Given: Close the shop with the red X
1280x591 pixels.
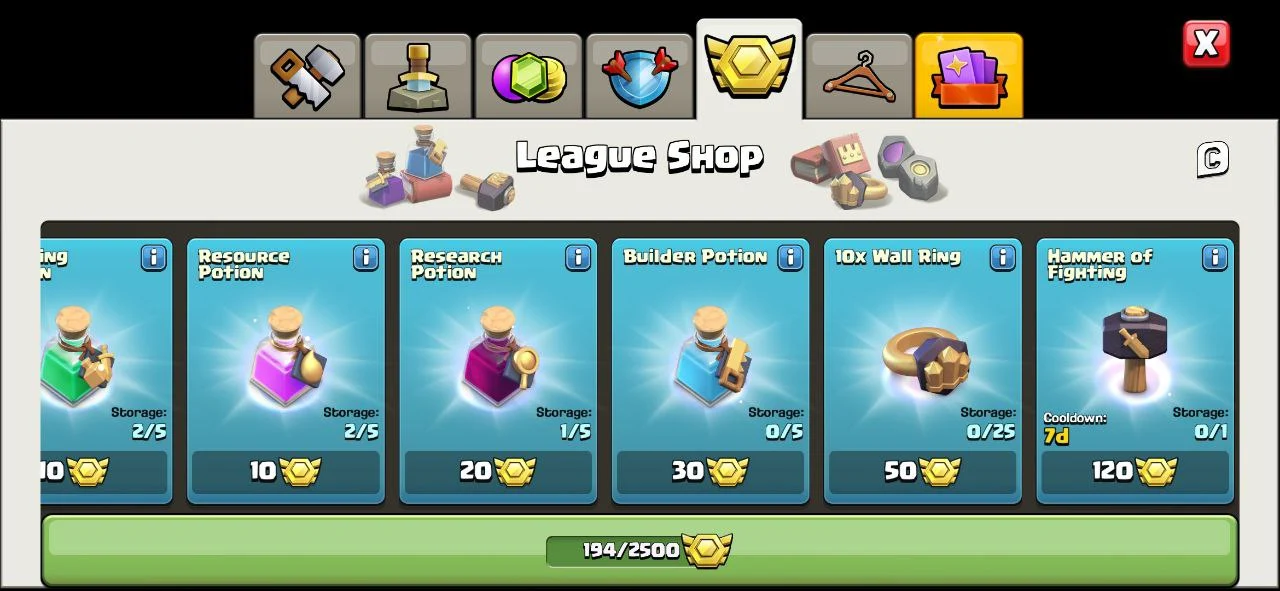Looking at the screenshot, I should click(1206, 44).
